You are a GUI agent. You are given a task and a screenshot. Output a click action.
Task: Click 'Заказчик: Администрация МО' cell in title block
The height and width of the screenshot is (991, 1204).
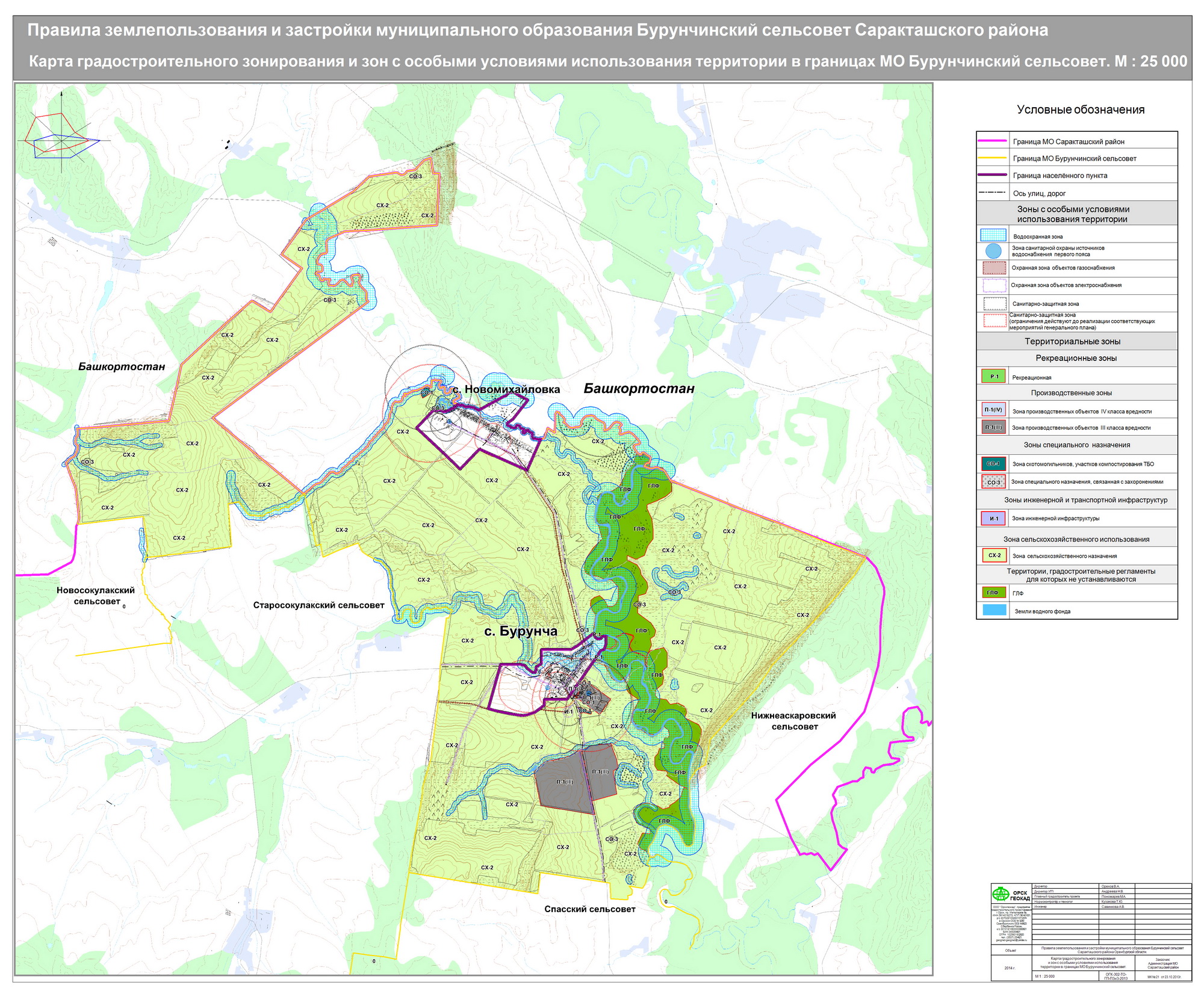pyautogui.click(x=1162, y=963)
